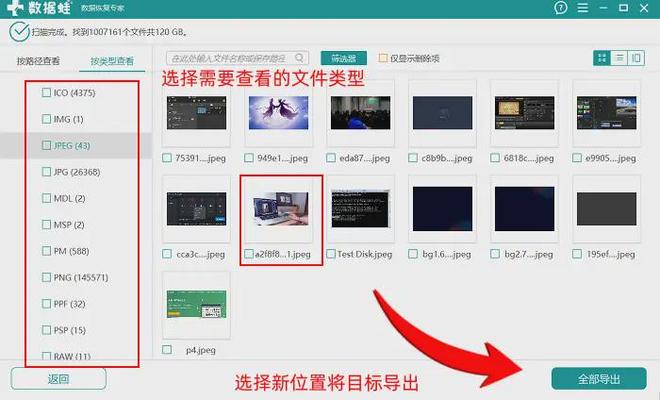Open the hamburger menu icon
This screenshot has height=400, width=660.
tap(583, 8)
